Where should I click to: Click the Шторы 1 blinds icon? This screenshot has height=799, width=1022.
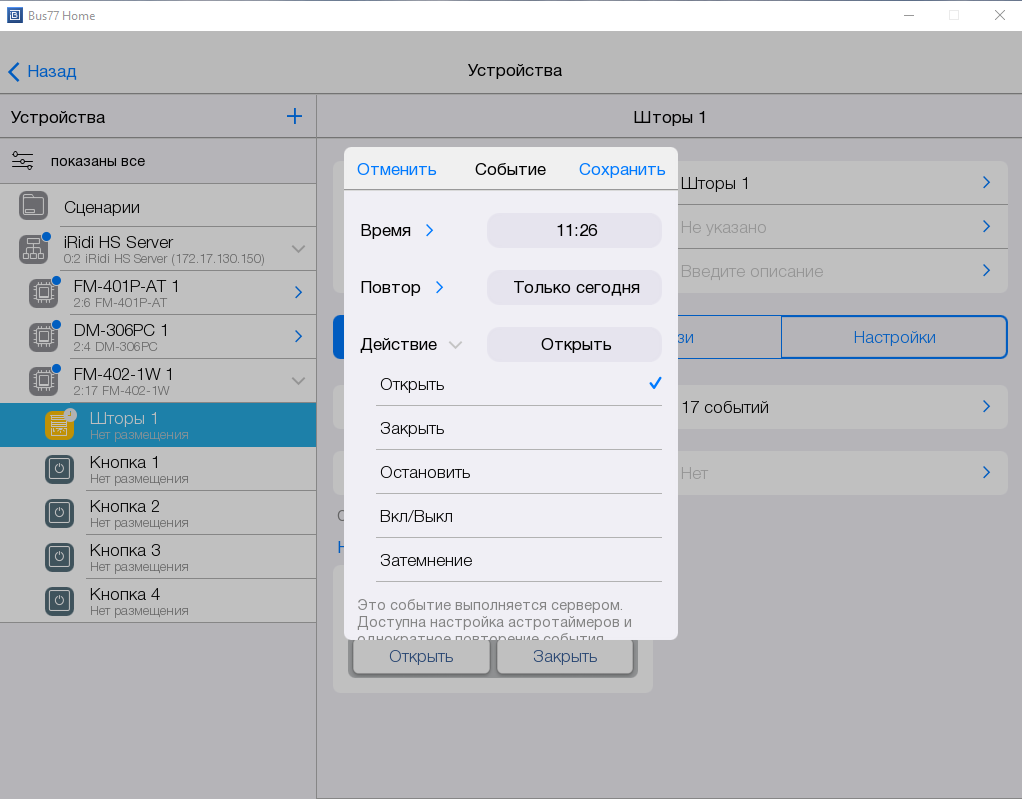coord(59,425)
